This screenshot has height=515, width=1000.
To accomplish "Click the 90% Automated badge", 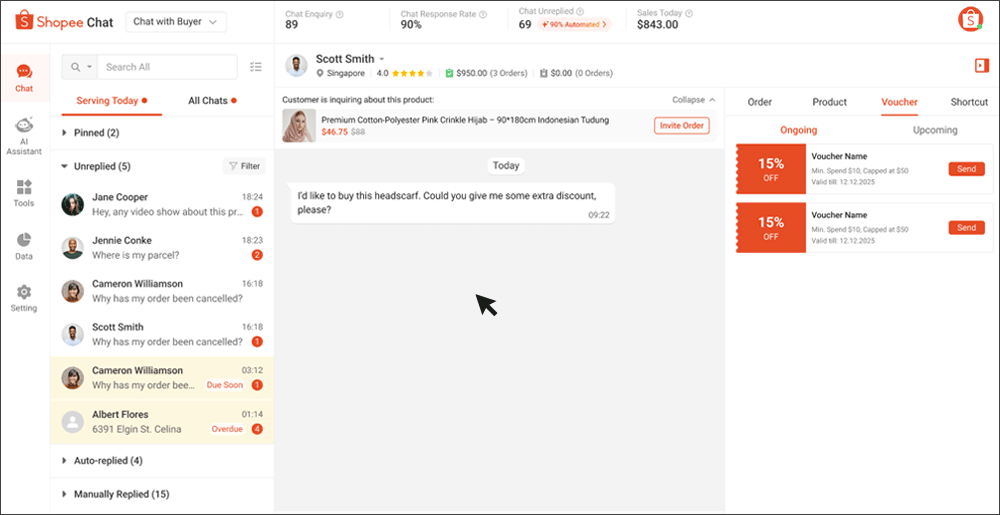I will (573, 24).
